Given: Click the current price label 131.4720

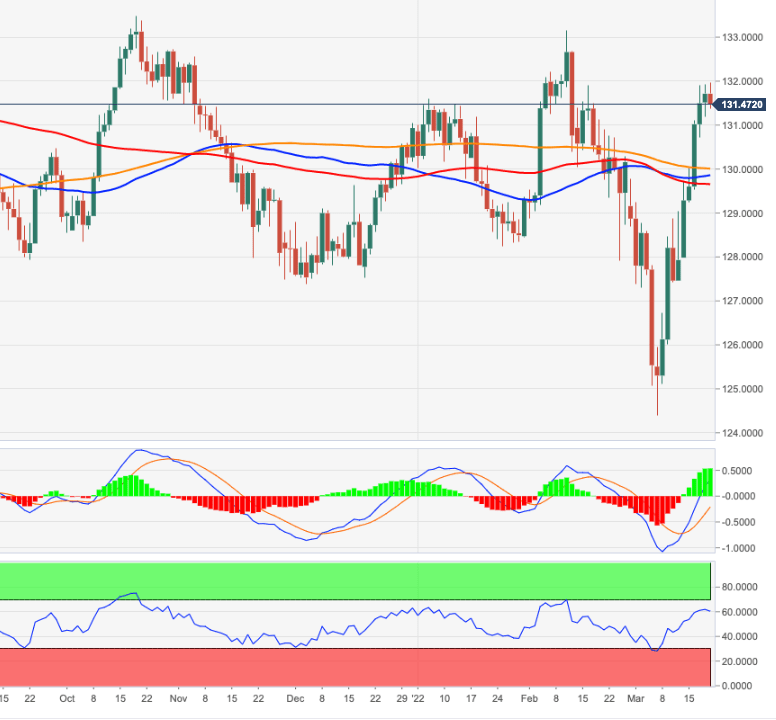Looking at the screenshot, I should tap(740, 104).
